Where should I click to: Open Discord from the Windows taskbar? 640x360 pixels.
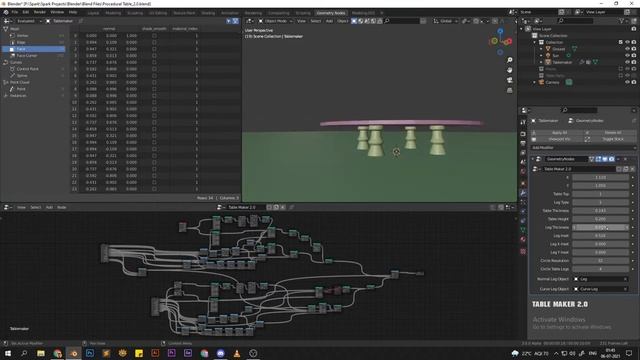[220, 353]
